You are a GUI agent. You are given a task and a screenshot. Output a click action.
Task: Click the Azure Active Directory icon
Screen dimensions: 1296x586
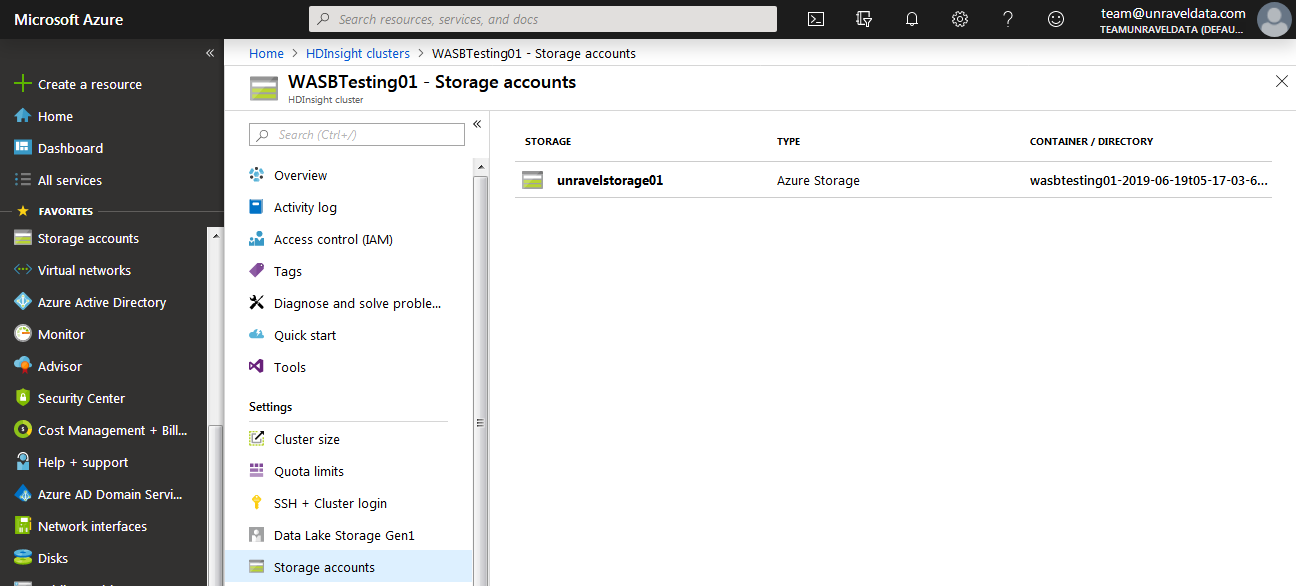coord(23,302)
